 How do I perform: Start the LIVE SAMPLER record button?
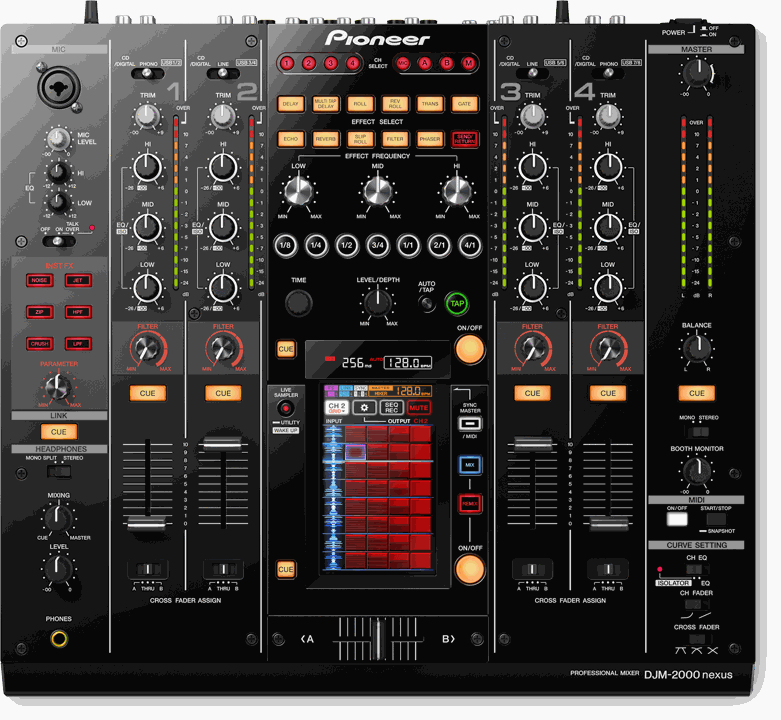[x=285, y=409]
